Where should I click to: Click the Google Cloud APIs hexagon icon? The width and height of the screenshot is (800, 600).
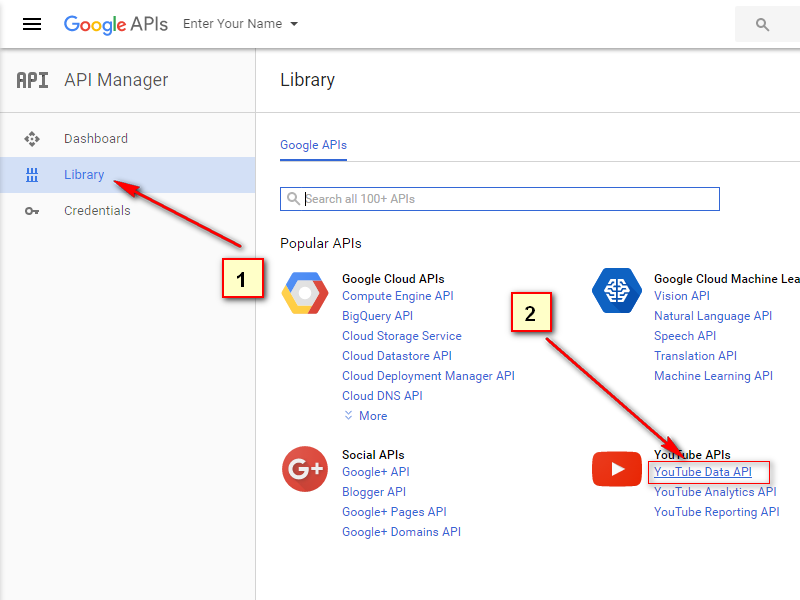[x=304, y=293]
